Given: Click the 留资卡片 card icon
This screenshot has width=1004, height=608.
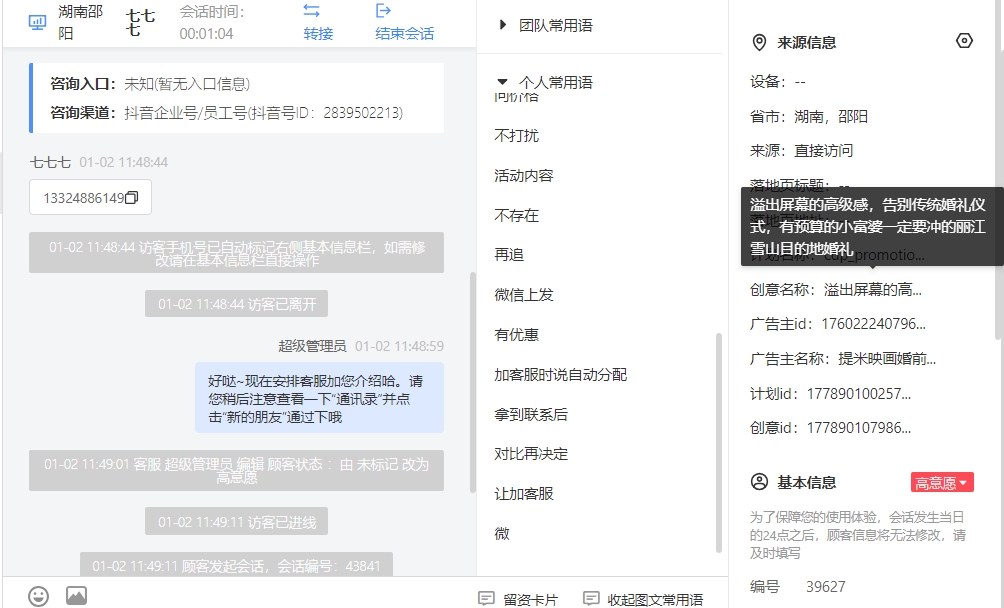Looking at the screenshot, I should pos(487,599).
